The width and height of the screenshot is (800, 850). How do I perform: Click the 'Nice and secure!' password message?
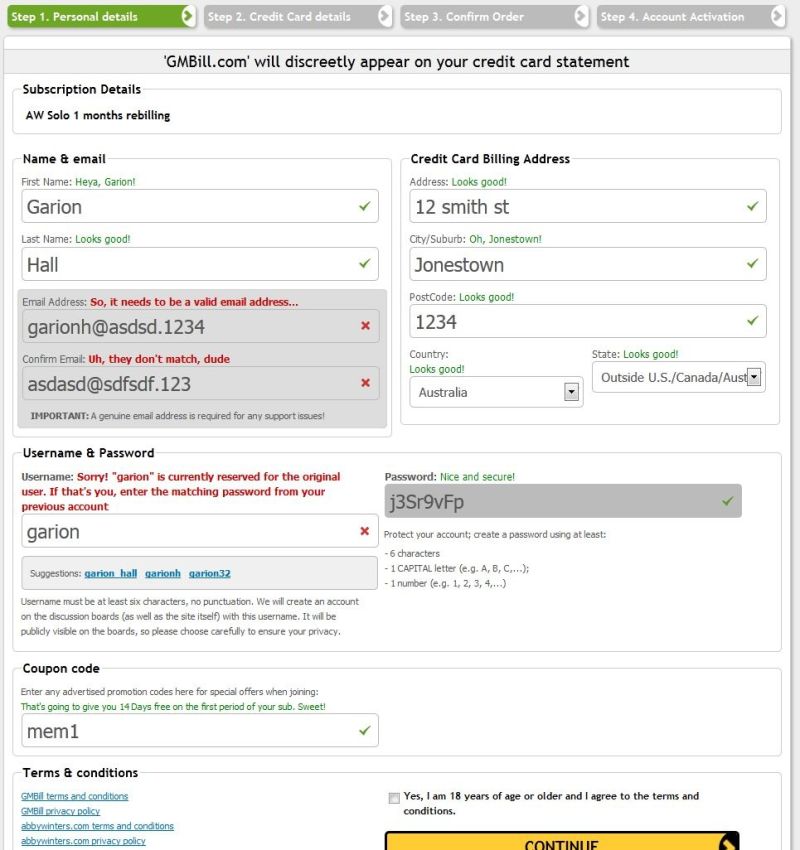478,476
